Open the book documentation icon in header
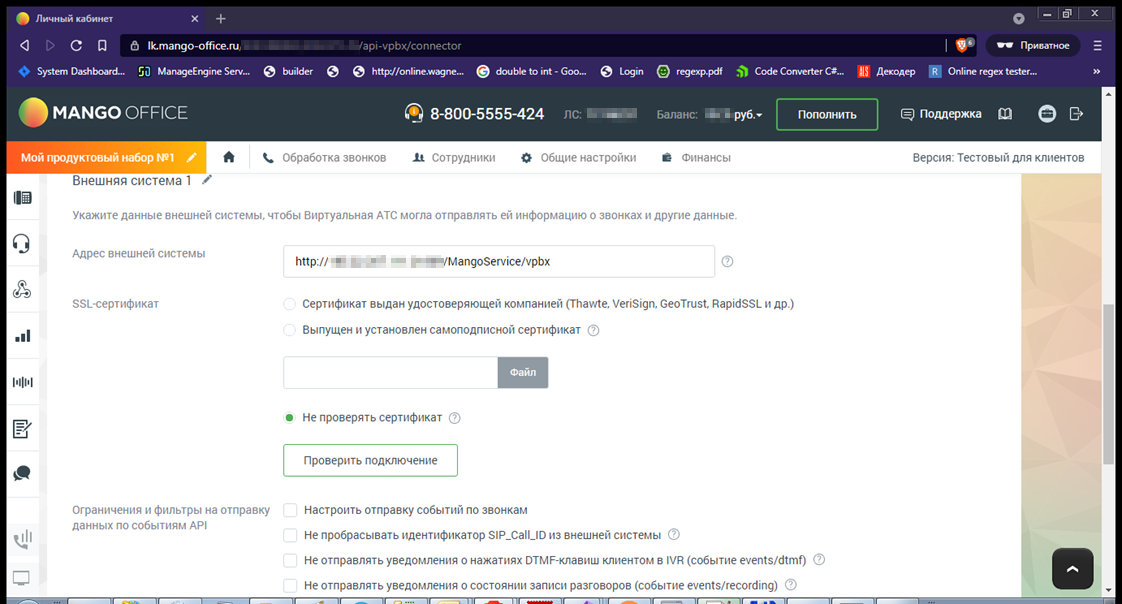The image size is (1122, 604). point(1005,114)
